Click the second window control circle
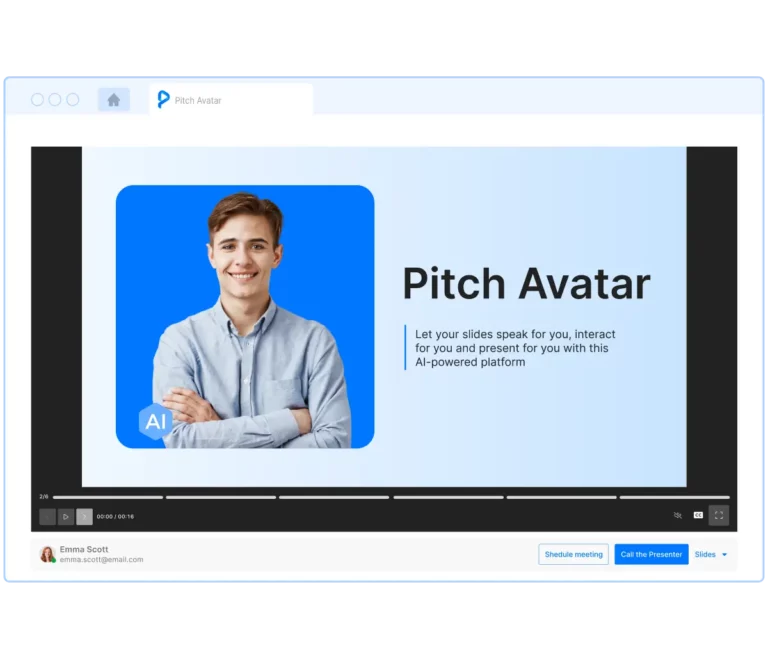 coord(55,99)
